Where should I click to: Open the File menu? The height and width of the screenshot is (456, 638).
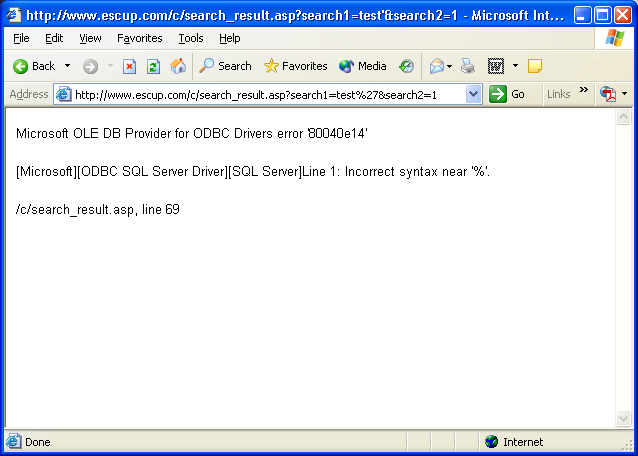coord(21,38)
